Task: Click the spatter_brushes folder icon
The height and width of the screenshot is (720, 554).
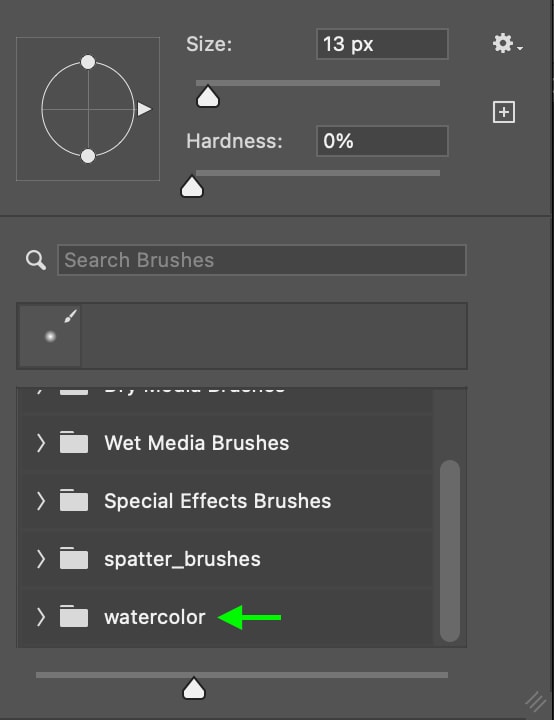Action: [73, 558]
